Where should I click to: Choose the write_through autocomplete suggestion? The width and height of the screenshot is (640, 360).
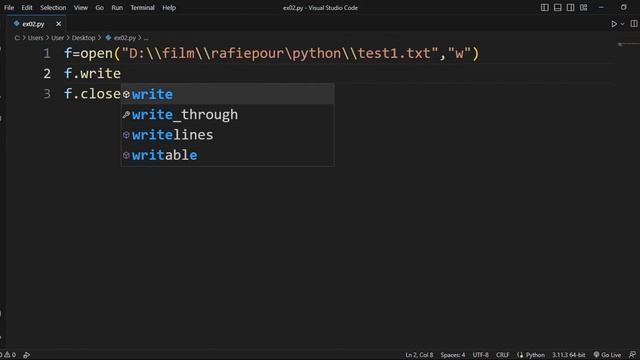[228, 115]
